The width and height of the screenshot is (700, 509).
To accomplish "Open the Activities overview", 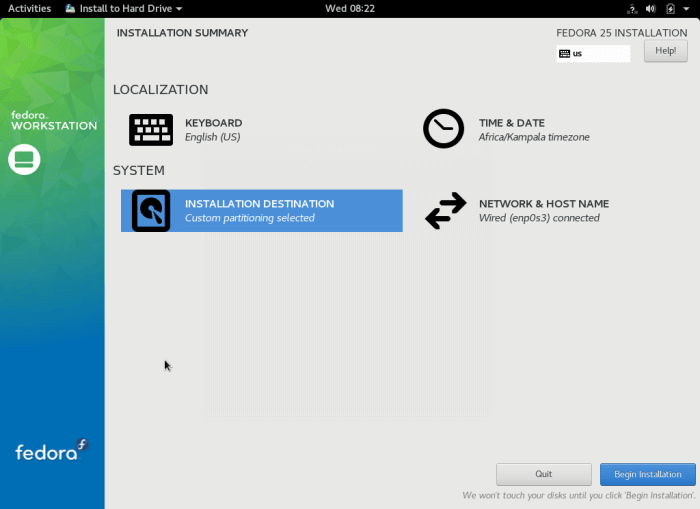I will click(29, 8).
